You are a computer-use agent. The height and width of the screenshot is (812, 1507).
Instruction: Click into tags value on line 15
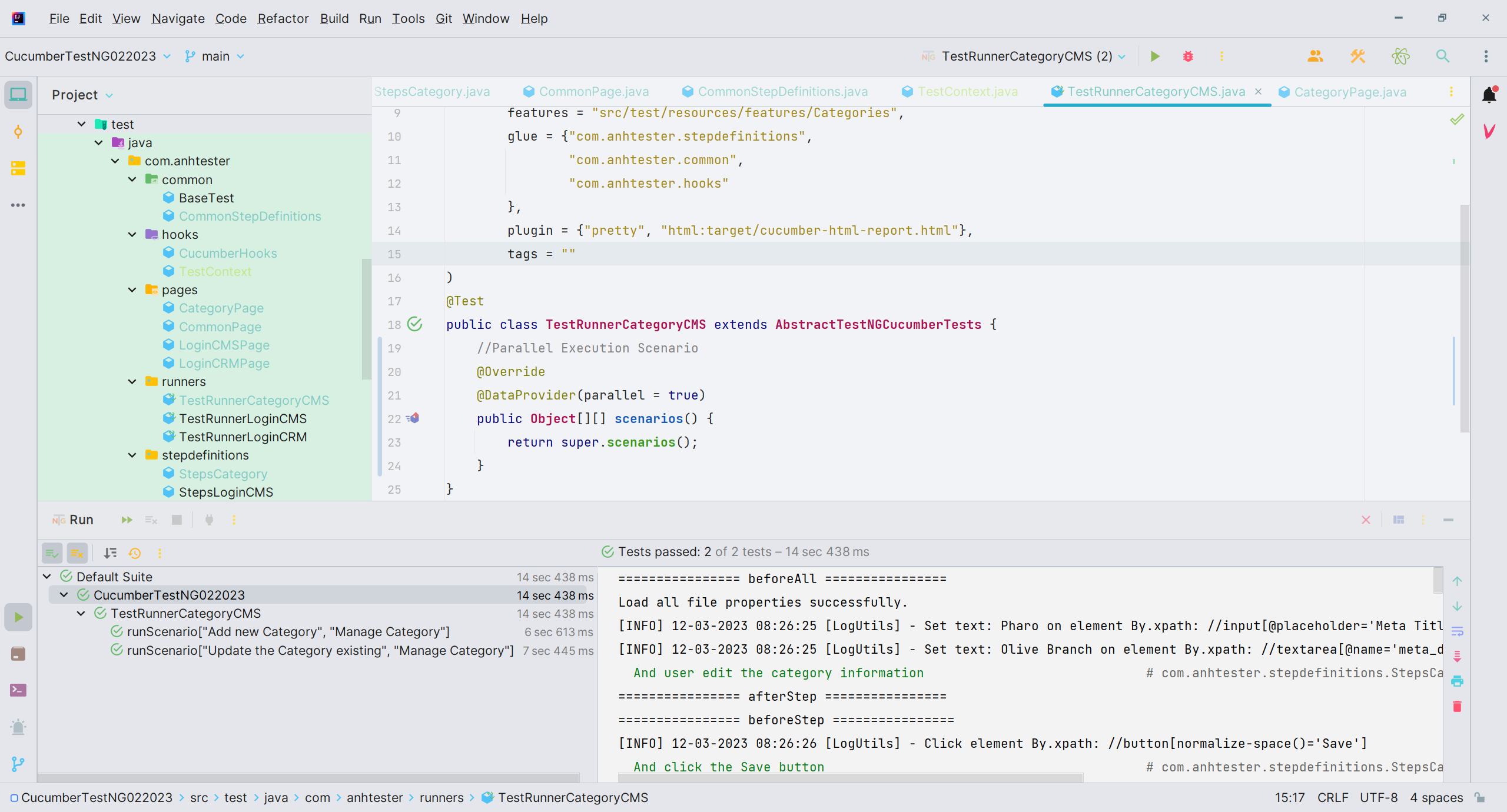click(x=568, y=254)
